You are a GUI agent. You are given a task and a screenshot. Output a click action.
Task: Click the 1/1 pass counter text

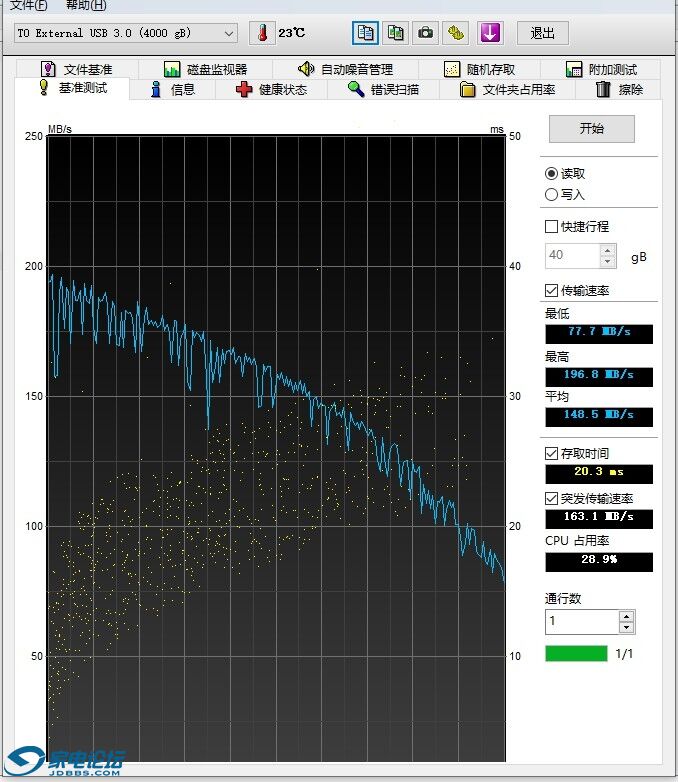pyautogui.click(x=624, y=653)
